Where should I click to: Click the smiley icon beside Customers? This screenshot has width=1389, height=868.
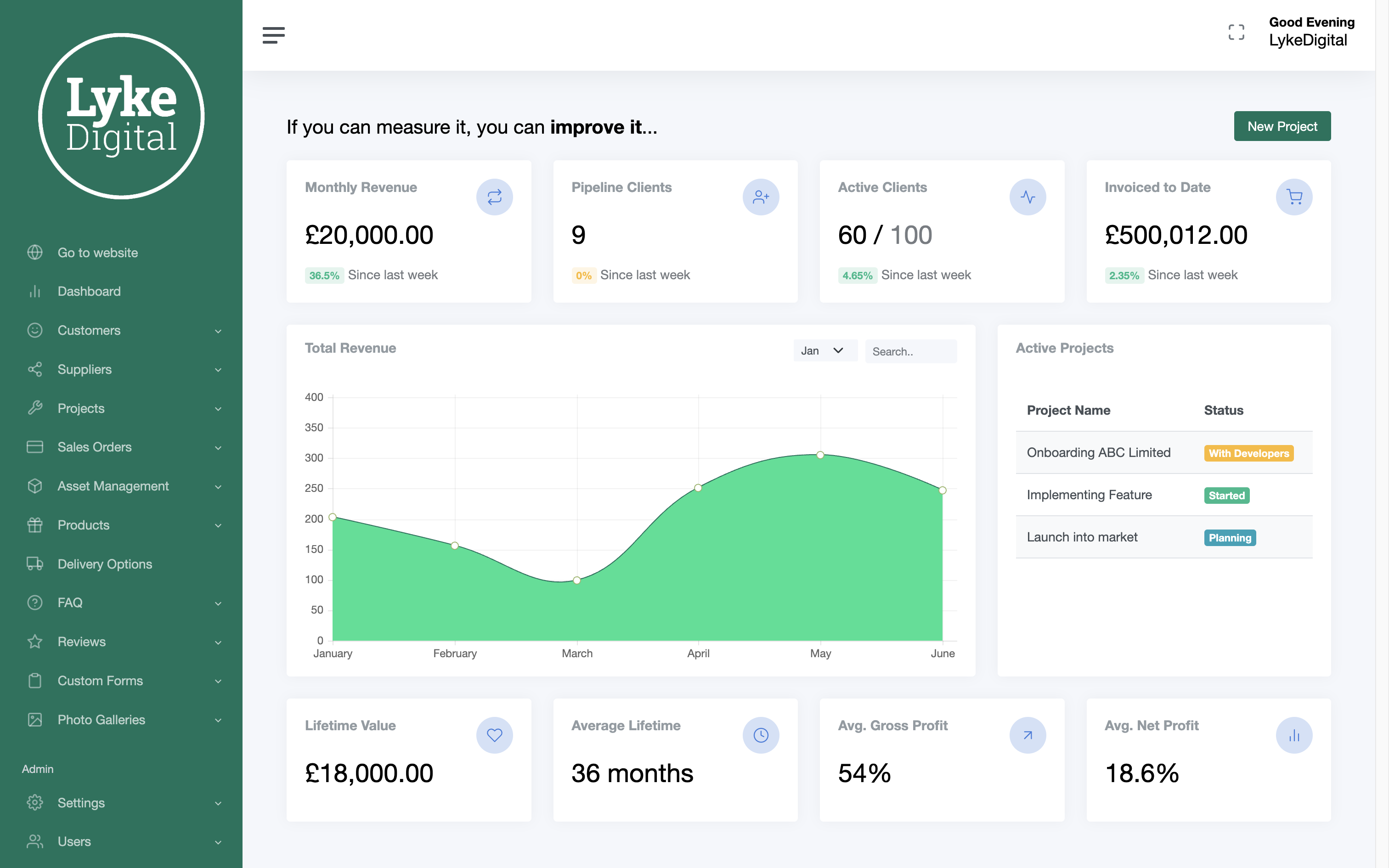[x=35, y=330]
